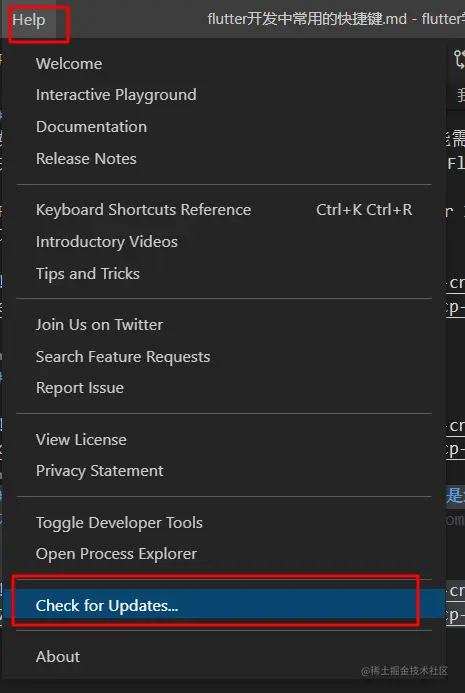Open Interactive Playground
The height and width of the screenshot is (693, 465).
(224, 95)
